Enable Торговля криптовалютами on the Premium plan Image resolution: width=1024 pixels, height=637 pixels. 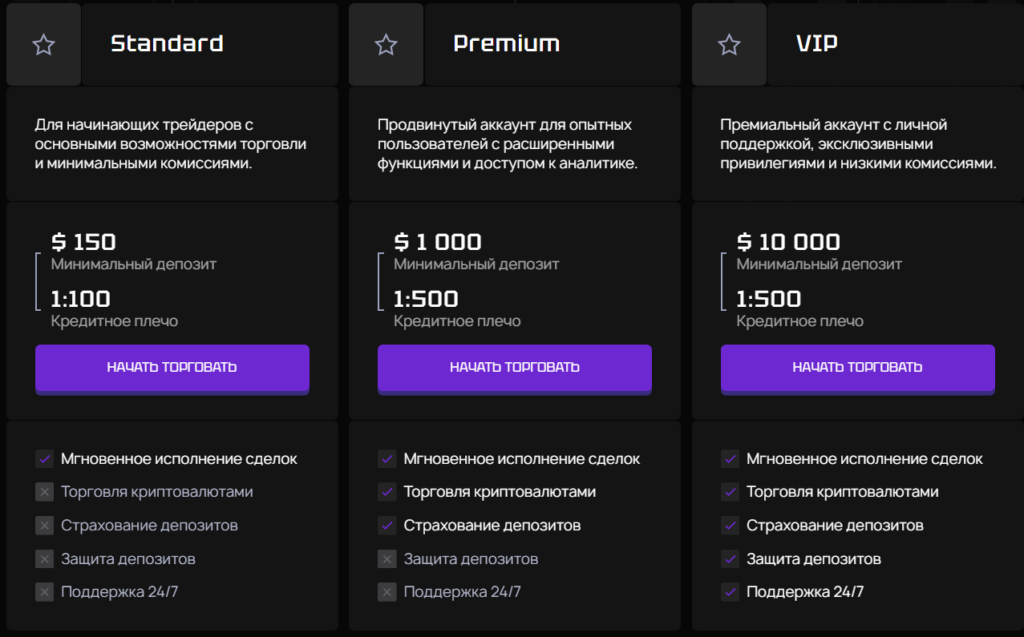(388, 492)
